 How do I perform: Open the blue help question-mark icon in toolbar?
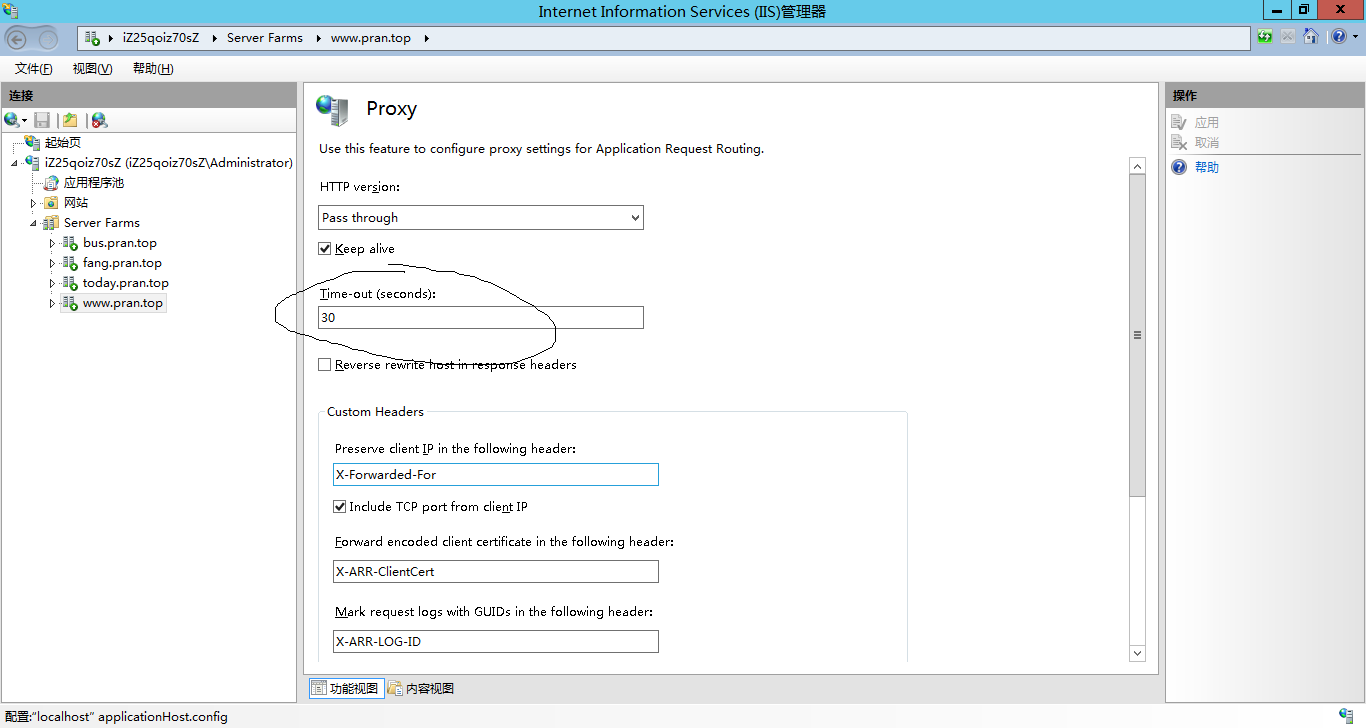tap(1338, 37)
